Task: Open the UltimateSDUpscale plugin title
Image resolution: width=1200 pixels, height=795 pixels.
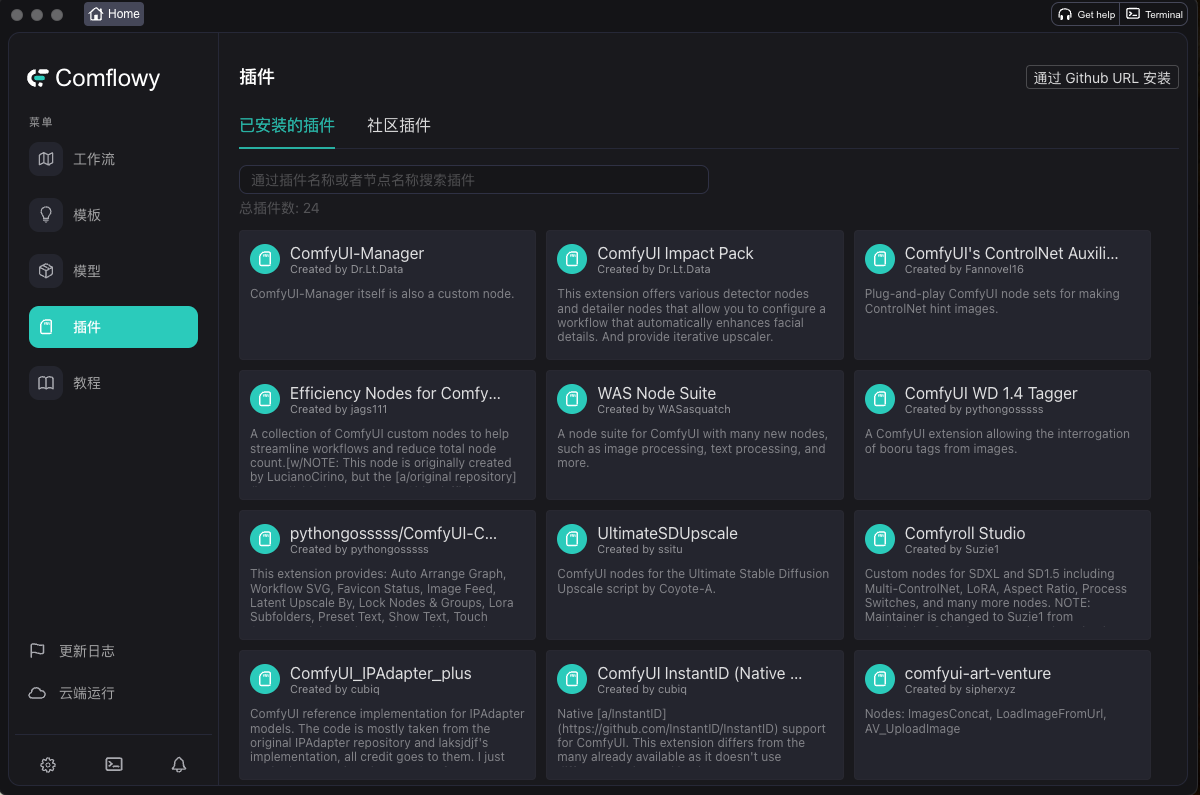Action: 667,534
